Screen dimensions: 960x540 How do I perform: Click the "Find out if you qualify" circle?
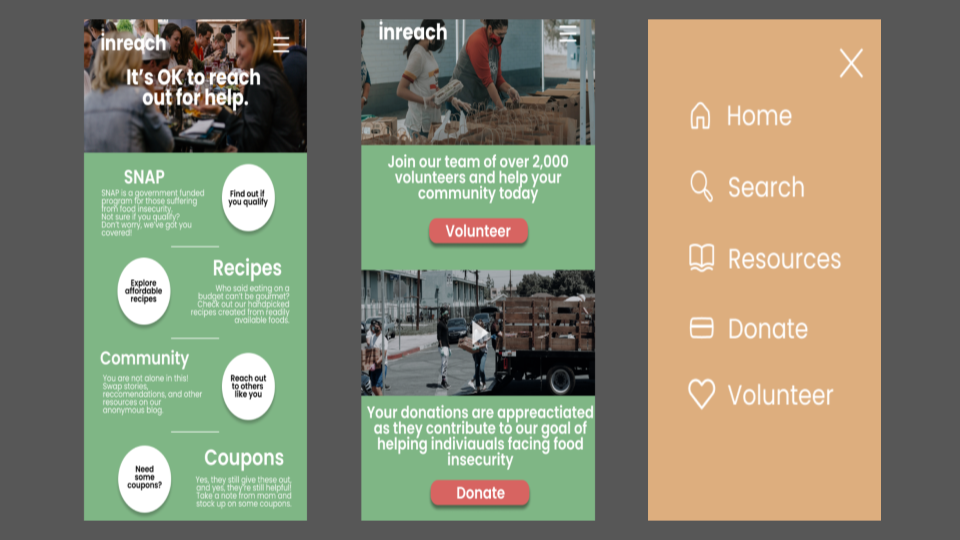click(x=248, y=198)
